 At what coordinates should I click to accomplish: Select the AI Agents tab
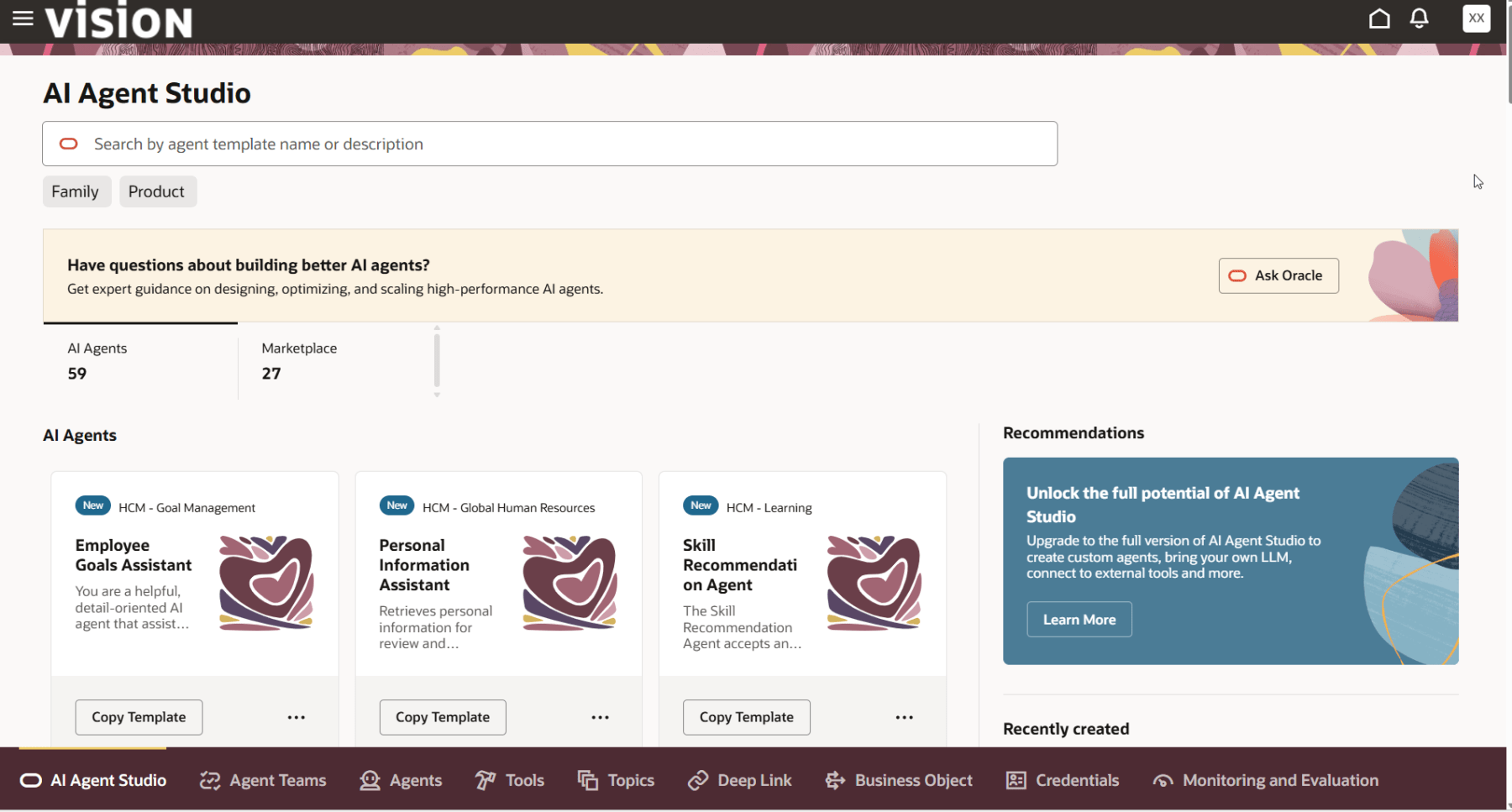pyautogui.click(x=97, y=360)
